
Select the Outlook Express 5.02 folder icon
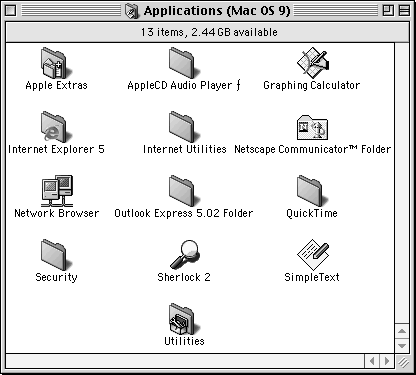(184, 191)
